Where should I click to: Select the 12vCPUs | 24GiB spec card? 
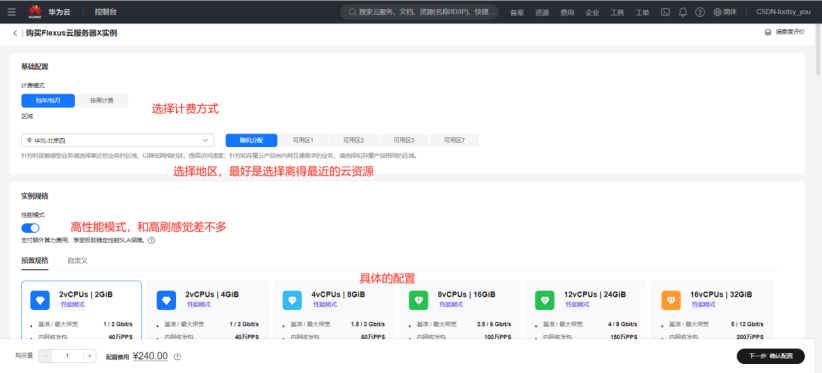coord(586,311)
